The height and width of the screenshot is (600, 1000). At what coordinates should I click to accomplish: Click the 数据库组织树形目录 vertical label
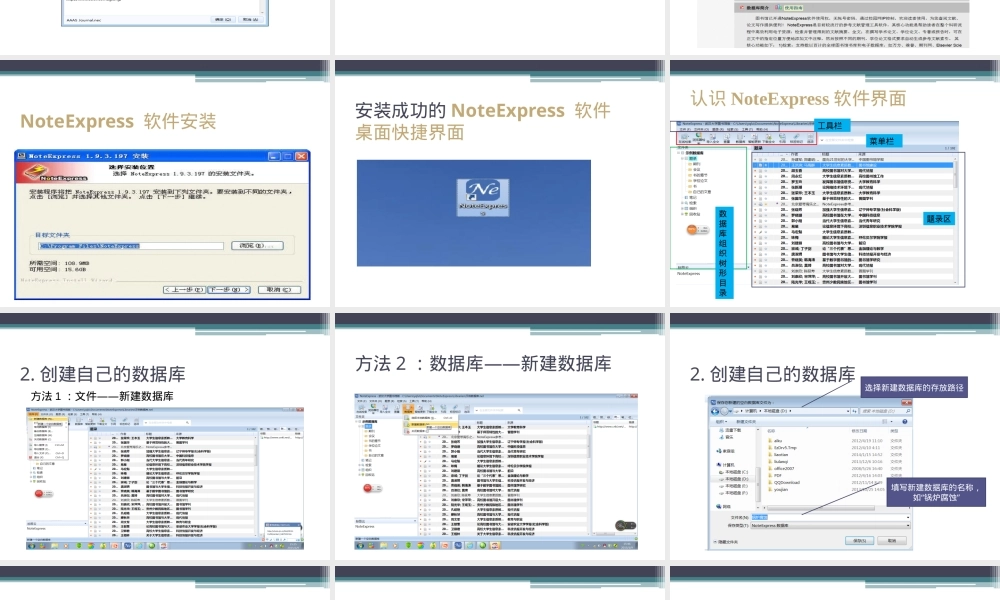723,252
